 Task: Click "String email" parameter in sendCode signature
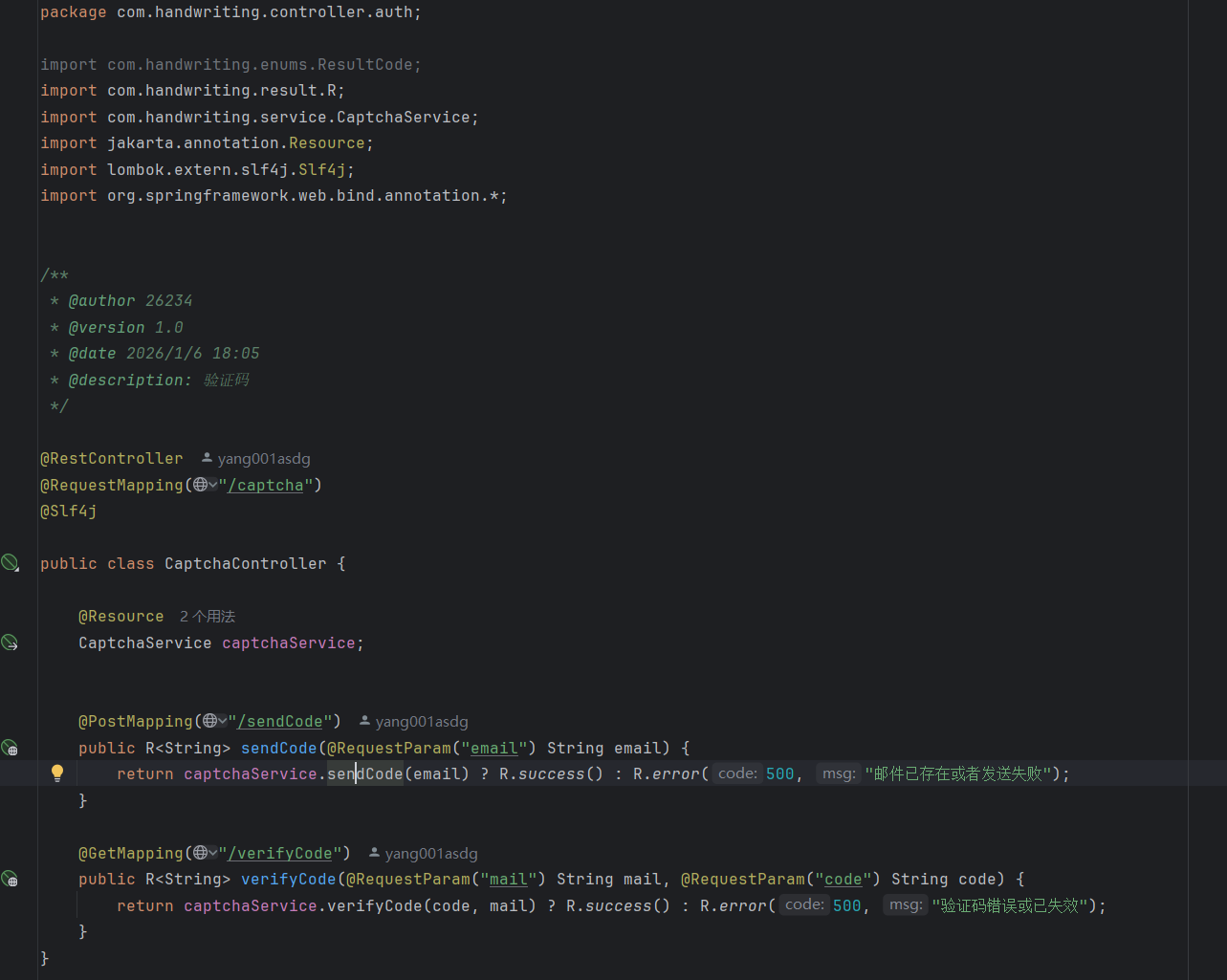click(603, 748)
